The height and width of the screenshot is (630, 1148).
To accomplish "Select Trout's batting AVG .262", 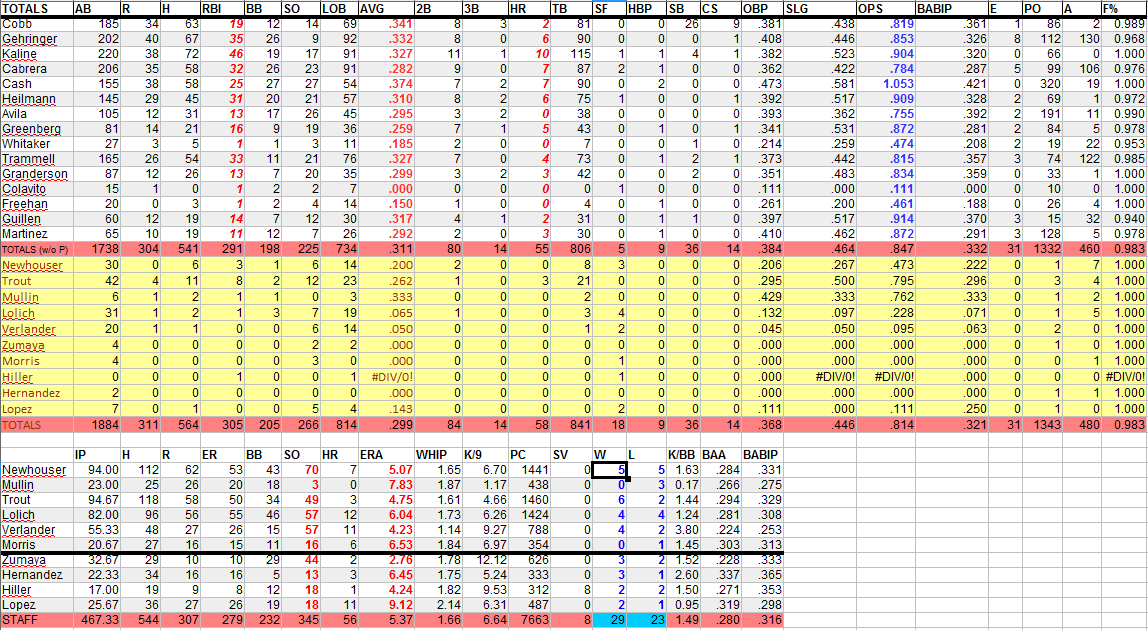I will (x=386, y=281).
